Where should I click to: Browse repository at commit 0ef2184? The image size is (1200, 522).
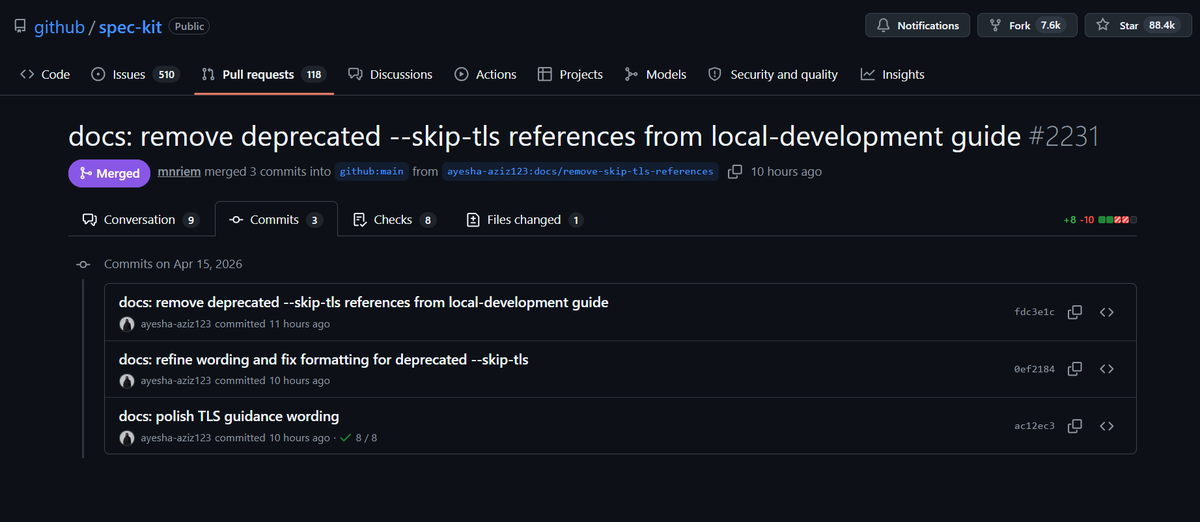[x=1107, y=369]
